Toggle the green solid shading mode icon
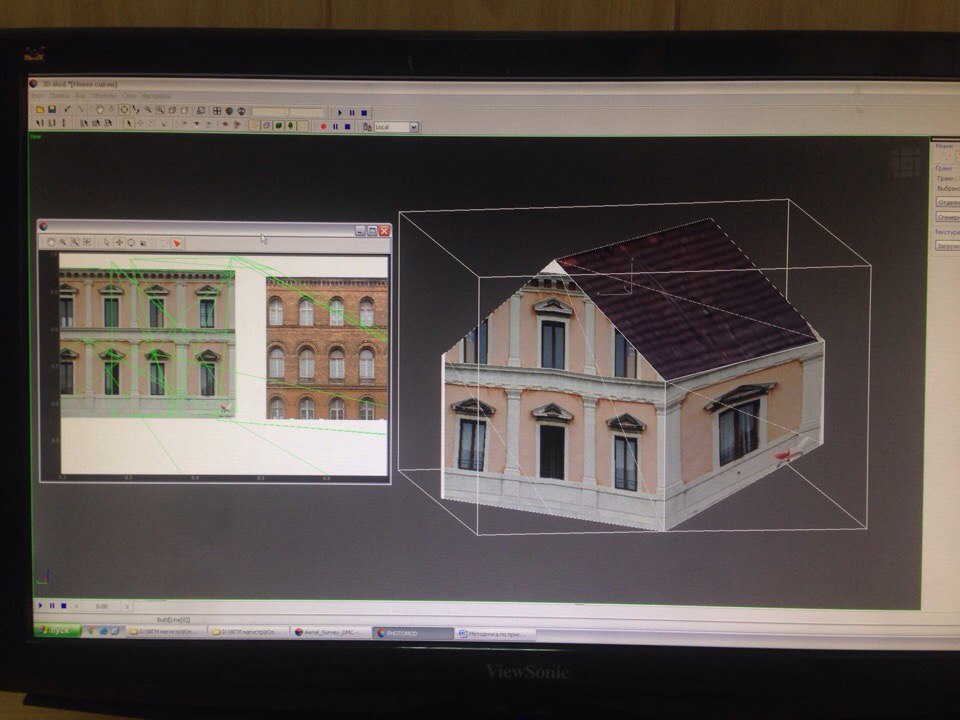This screenshot has height=720, width=960. pos(279,126)
